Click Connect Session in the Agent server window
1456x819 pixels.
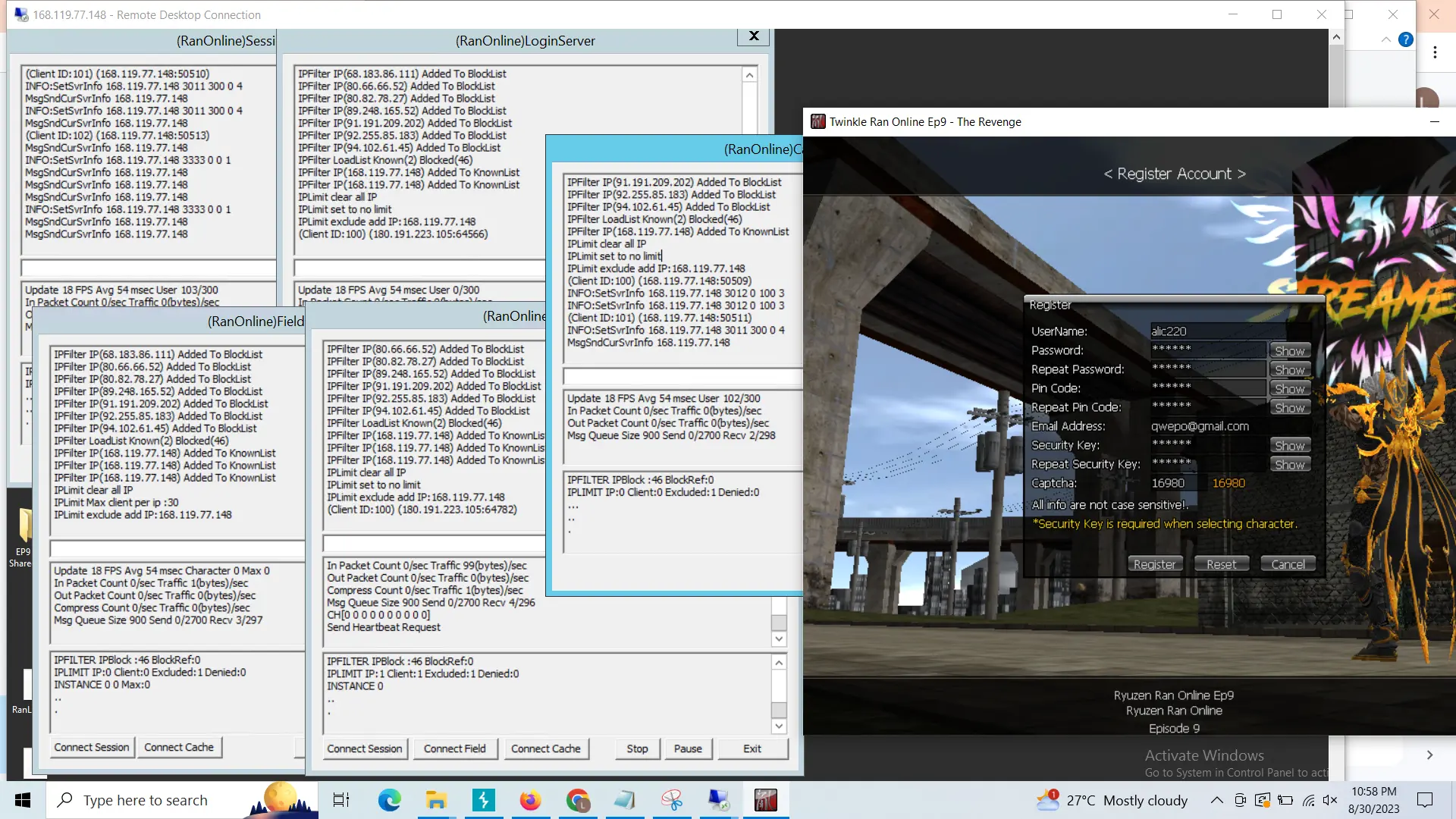[x=365, y=748]
